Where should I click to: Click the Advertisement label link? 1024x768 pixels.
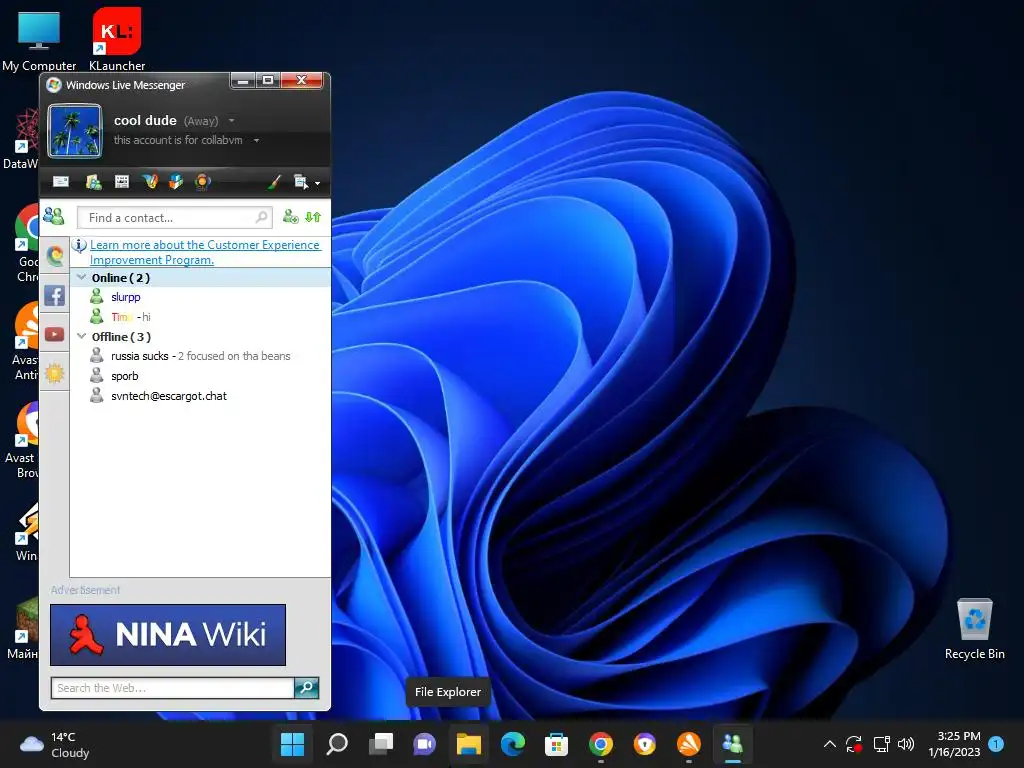(x=86, y=590)
